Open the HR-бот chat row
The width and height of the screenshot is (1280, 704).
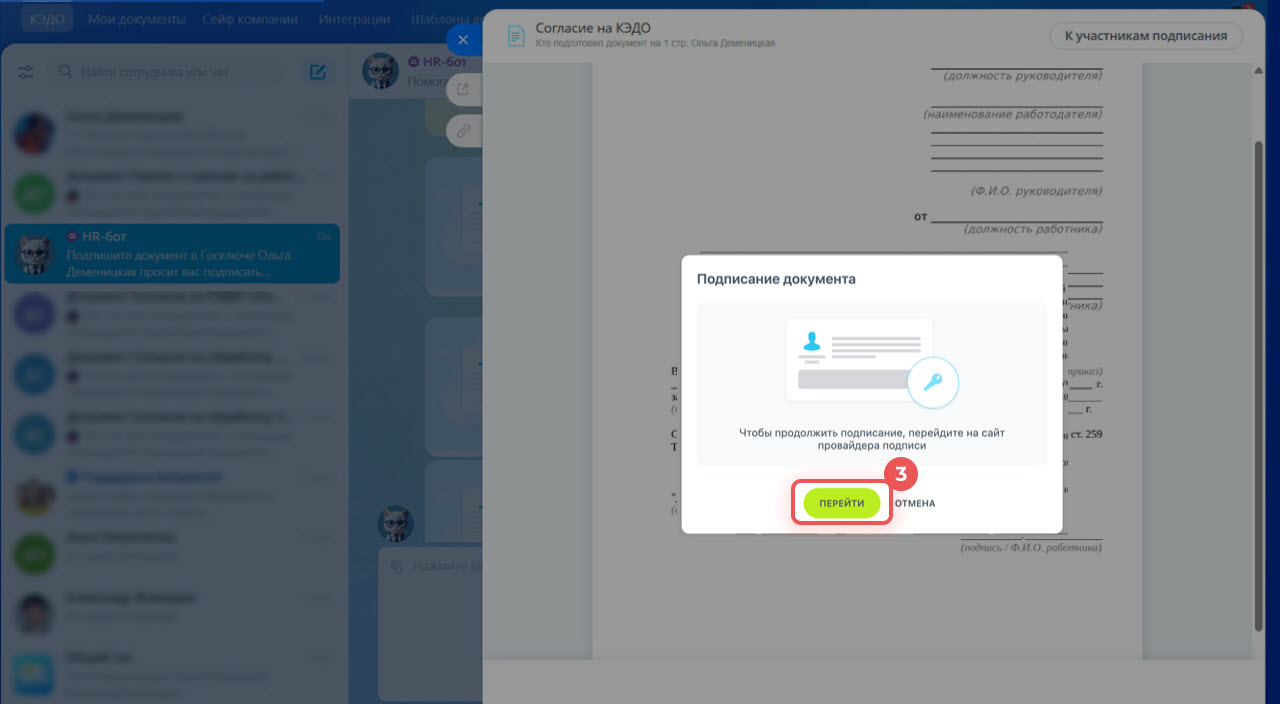coord(172,253)
